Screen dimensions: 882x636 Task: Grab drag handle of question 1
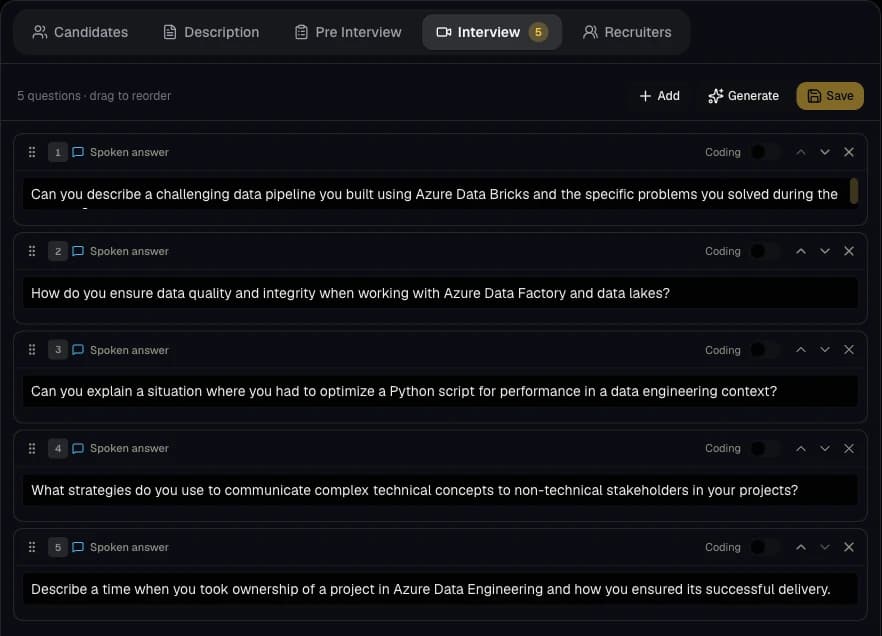point(32,152)
